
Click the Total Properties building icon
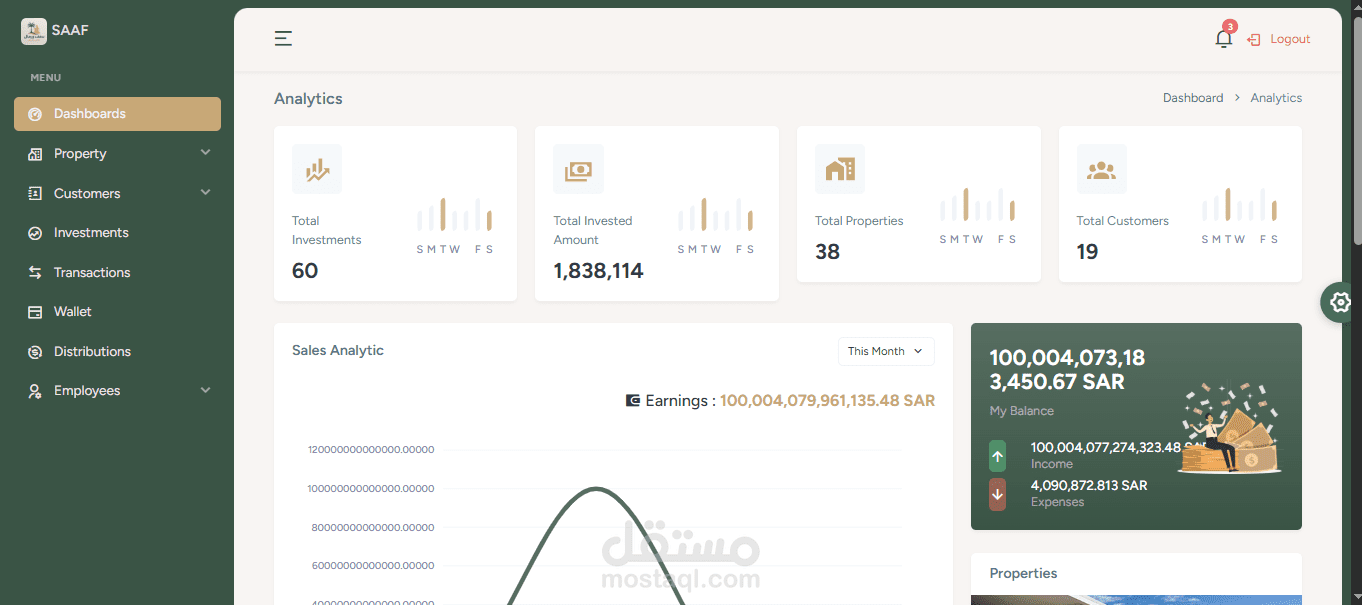[x=840, y=169]
